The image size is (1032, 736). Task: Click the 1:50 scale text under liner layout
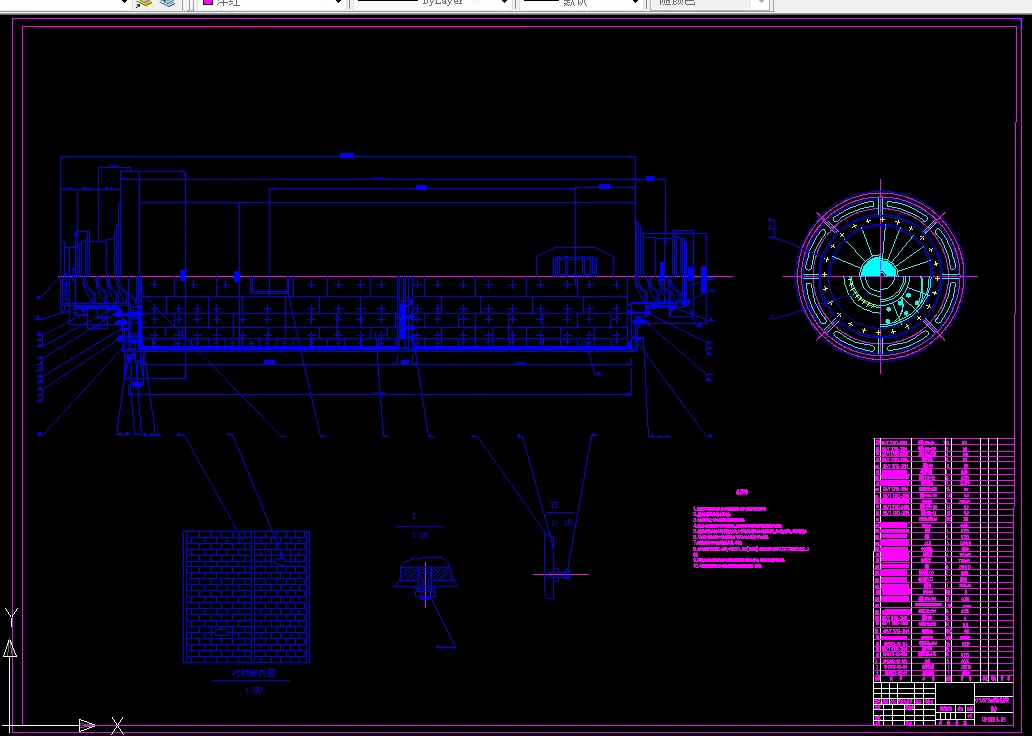[253, 690]
